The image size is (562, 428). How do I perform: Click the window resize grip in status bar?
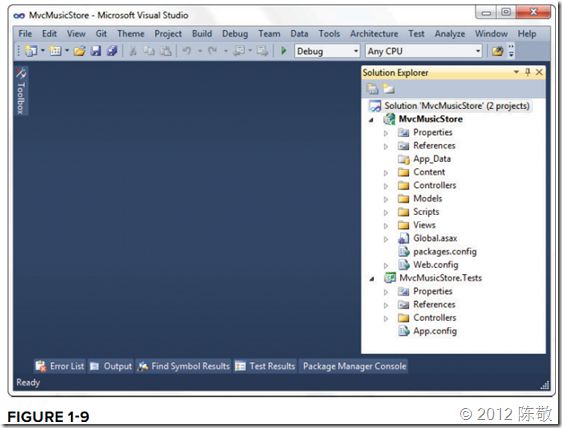(545, 385)
